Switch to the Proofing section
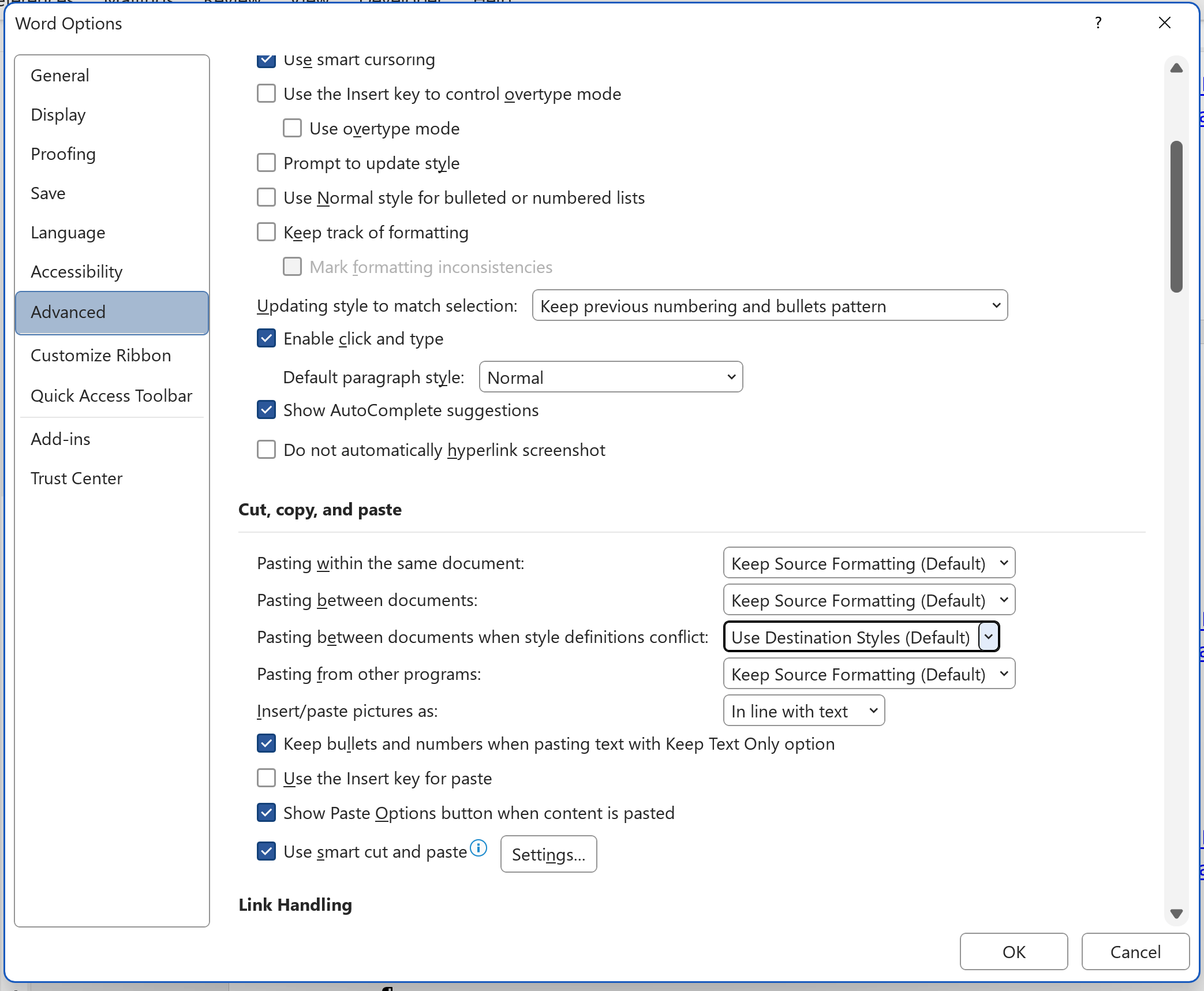 point(63,154)
